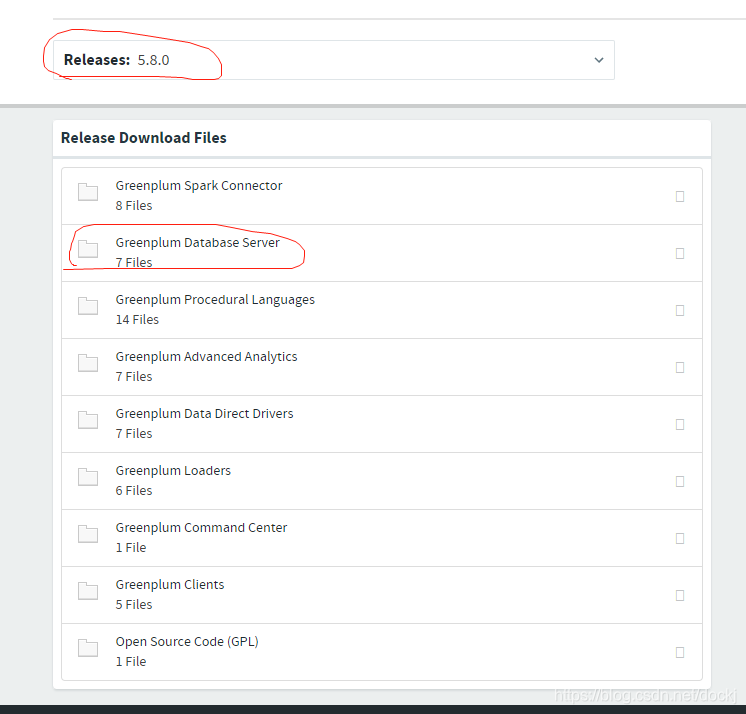Tick the checkbox for Greenplum Database Server
The width and height of the screenshot is (746, 714).
click(x=680, y=254)
